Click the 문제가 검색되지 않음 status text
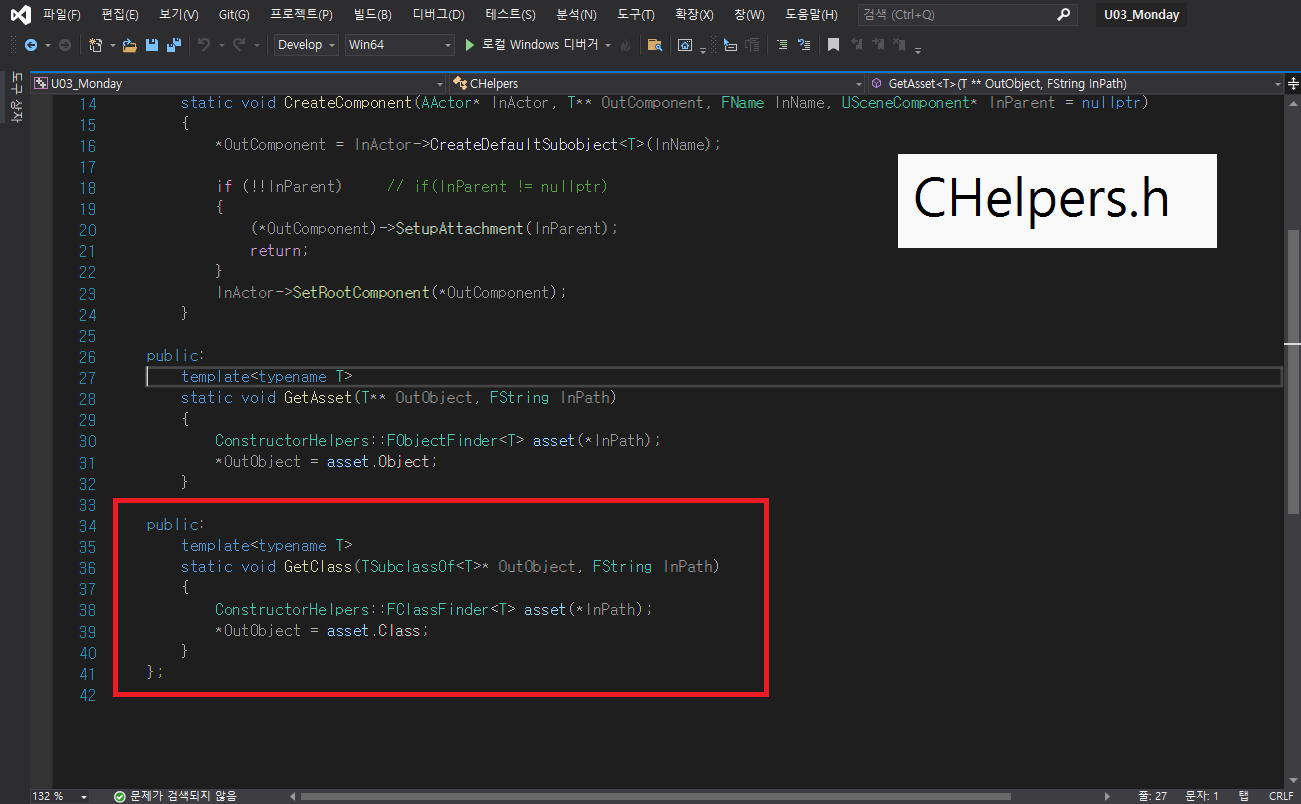 183,796
